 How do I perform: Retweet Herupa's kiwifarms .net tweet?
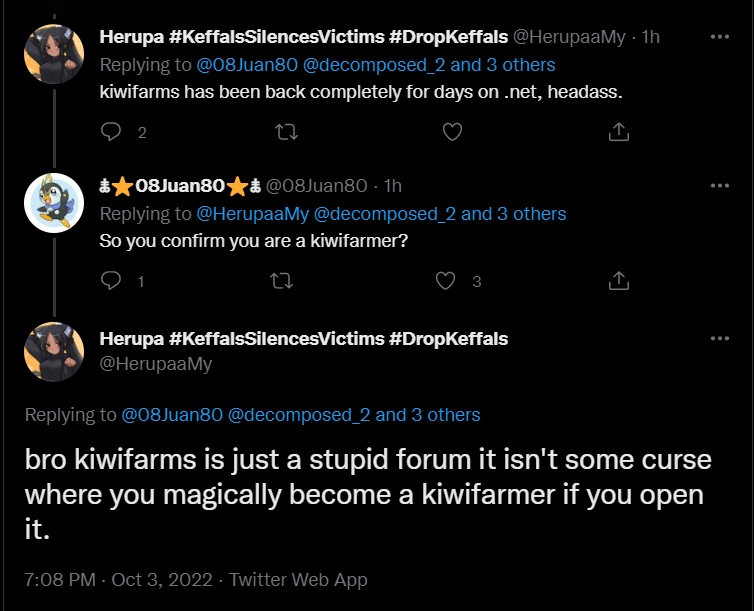point(286,131)
